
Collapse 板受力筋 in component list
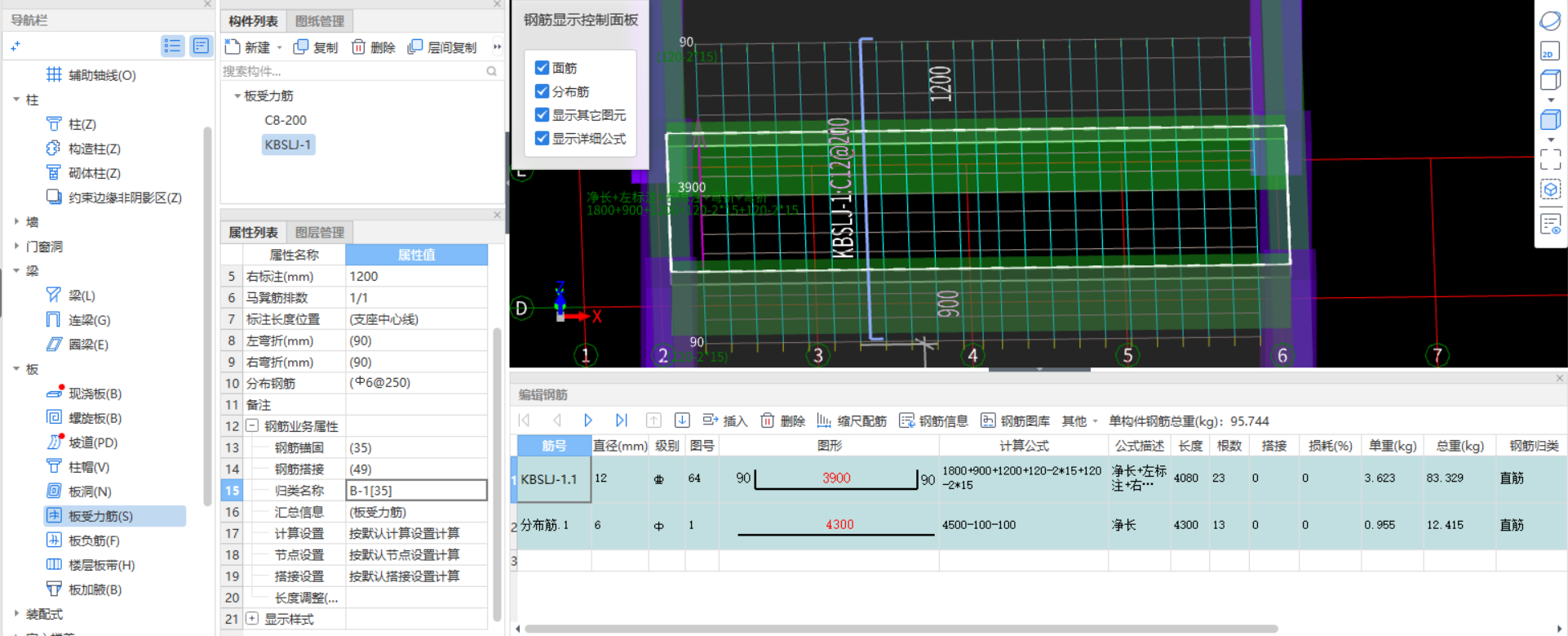(x=237, y=96)
